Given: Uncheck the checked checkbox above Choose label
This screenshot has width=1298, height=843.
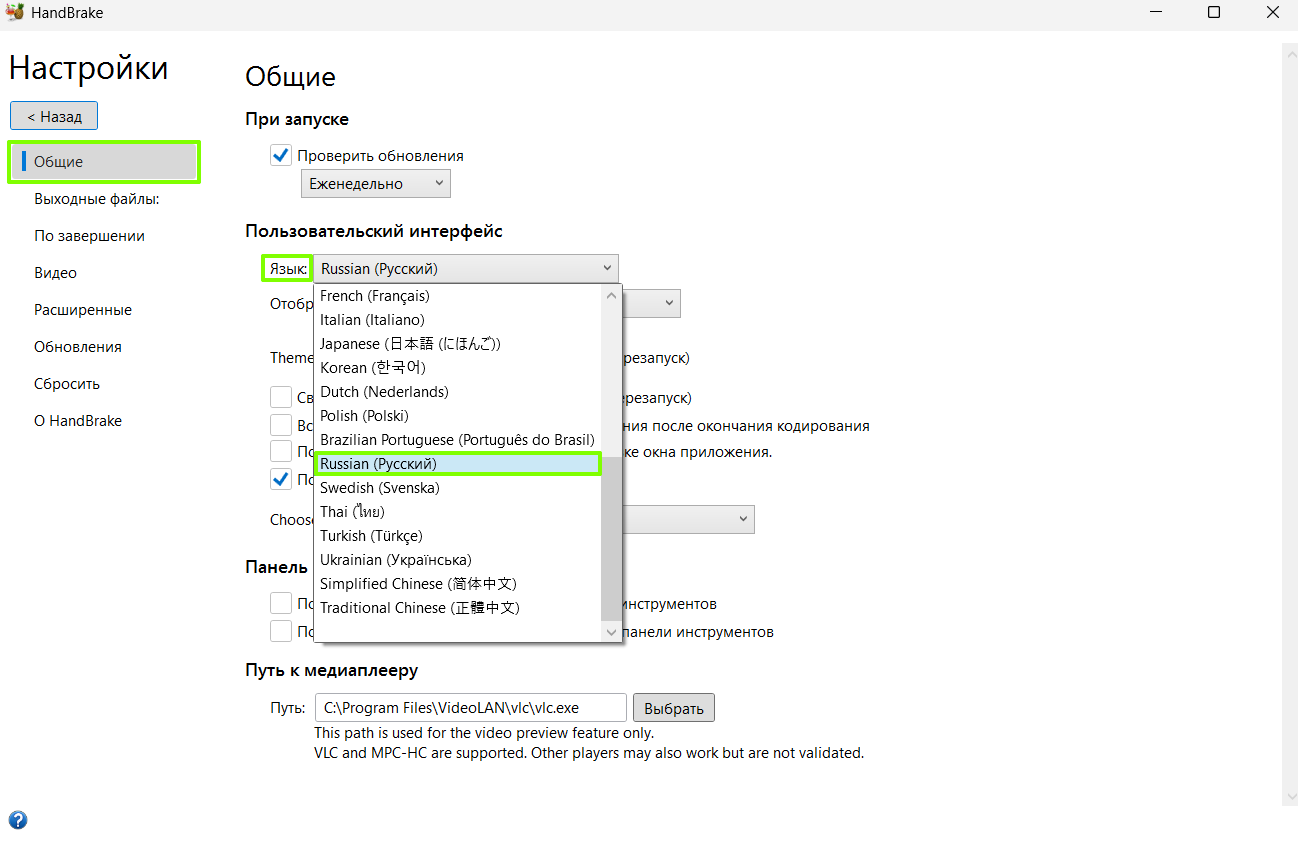Looking at the screenshot, I should tap(281, 479).
